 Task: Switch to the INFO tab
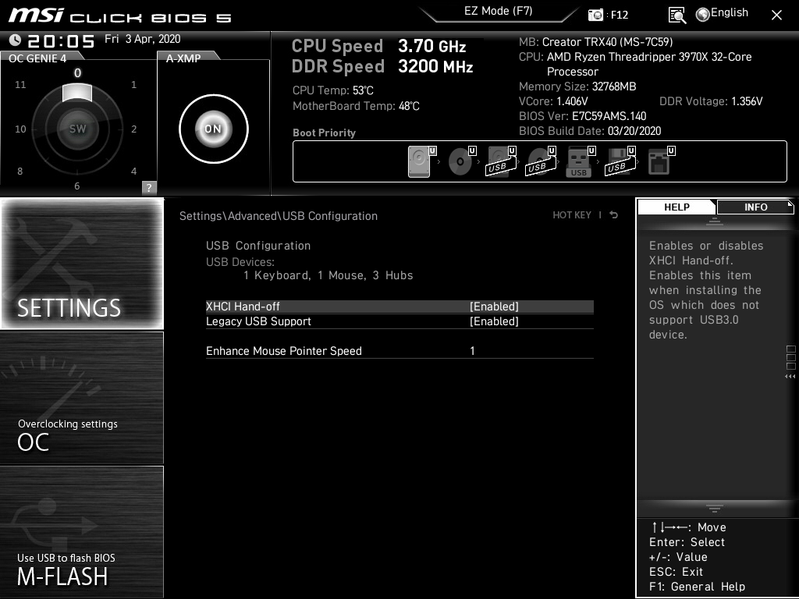tap(755, 207)
